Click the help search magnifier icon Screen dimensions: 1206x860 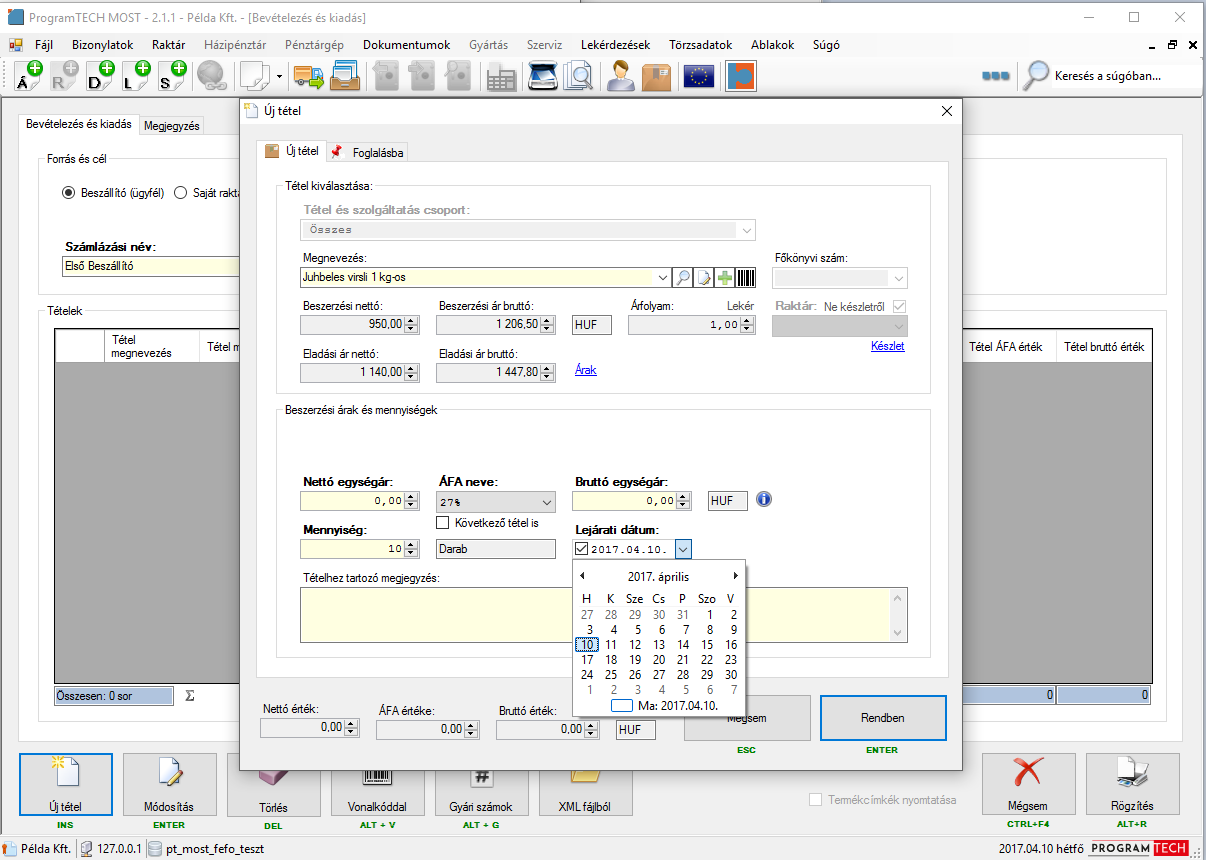pos(1037,75)
